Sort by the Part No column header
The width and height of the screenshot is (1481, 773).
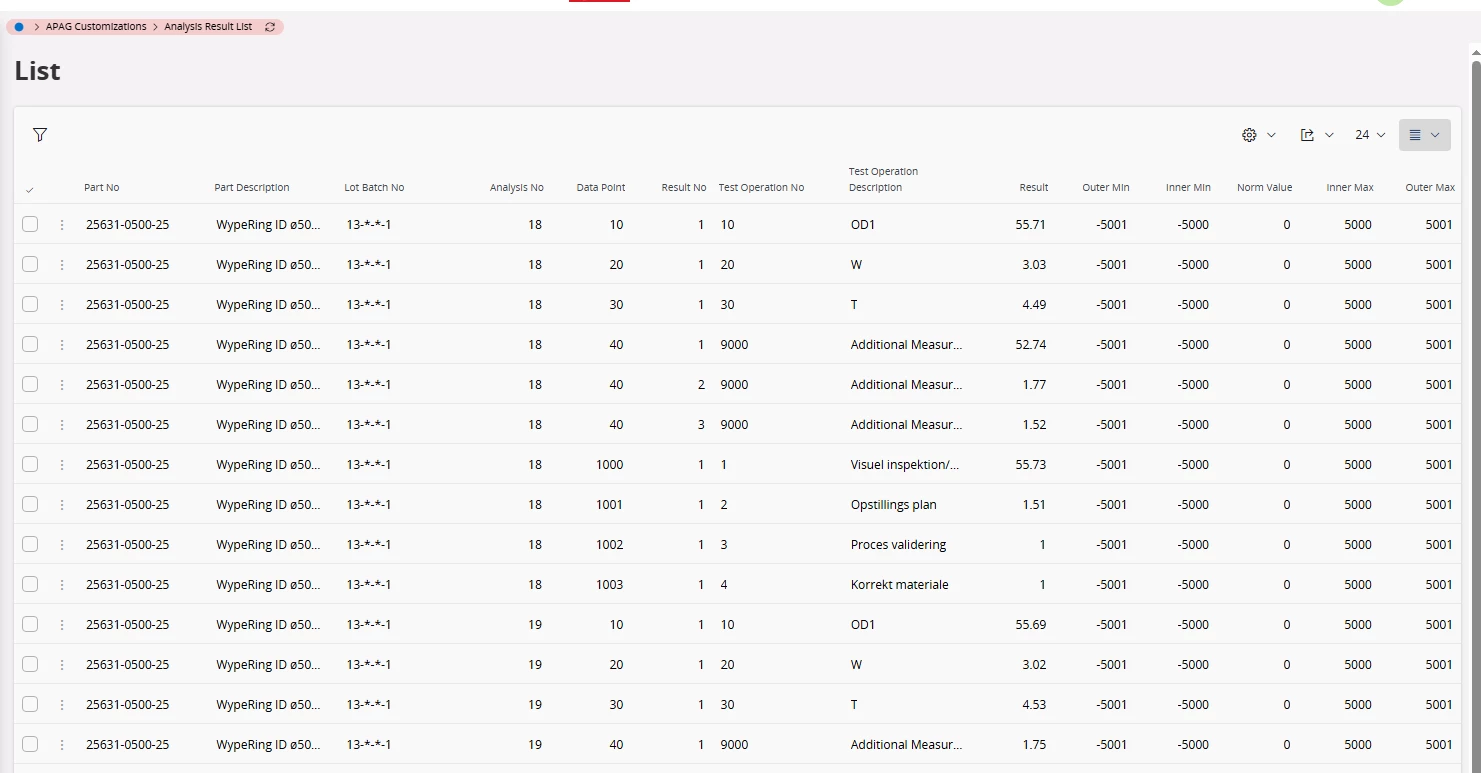pyautogui.click(x=102, y=188)
